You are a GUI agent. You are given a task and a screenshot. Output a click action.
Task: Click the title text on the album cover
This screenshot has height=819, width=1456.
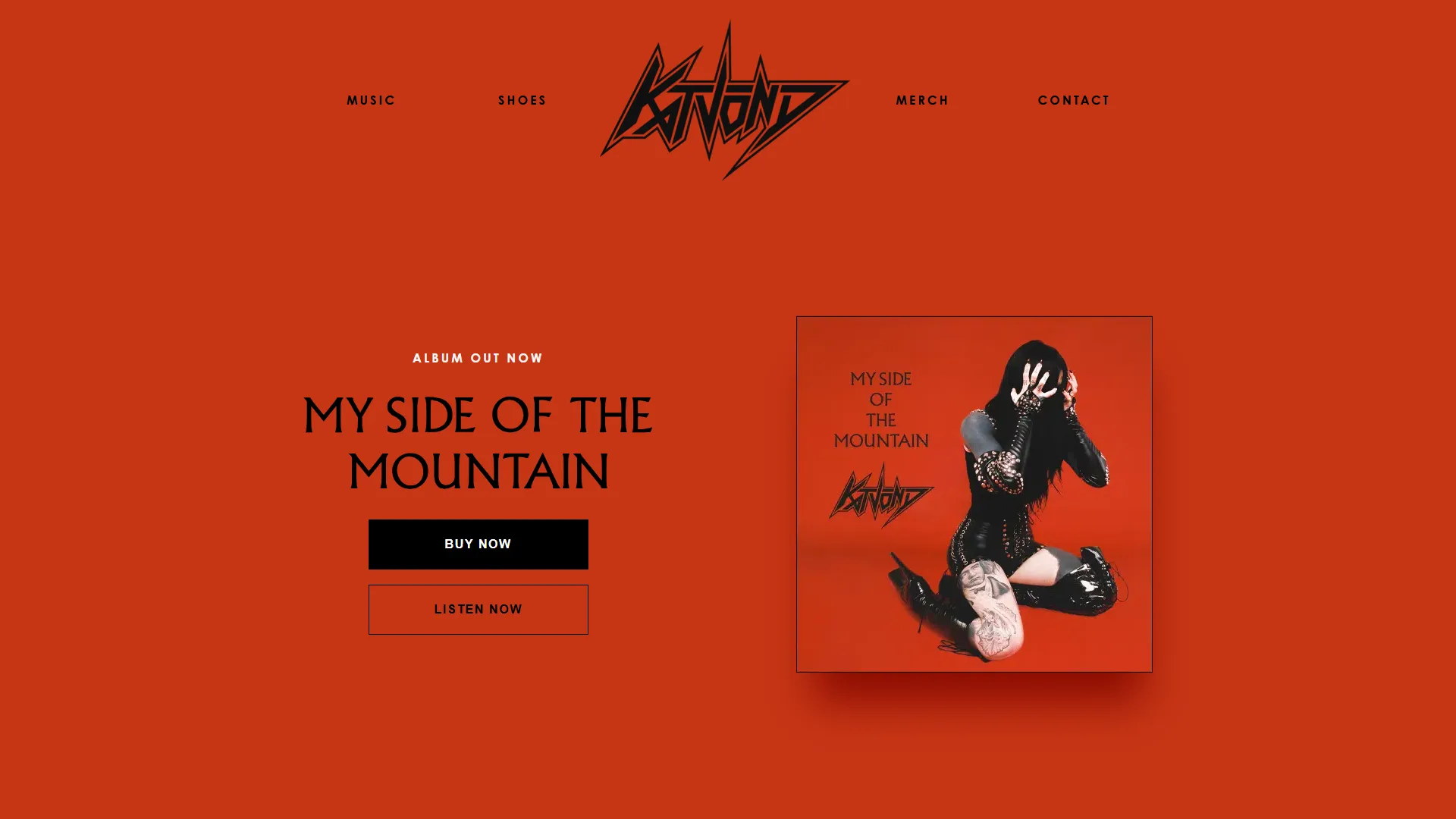[x=881, y=409]
